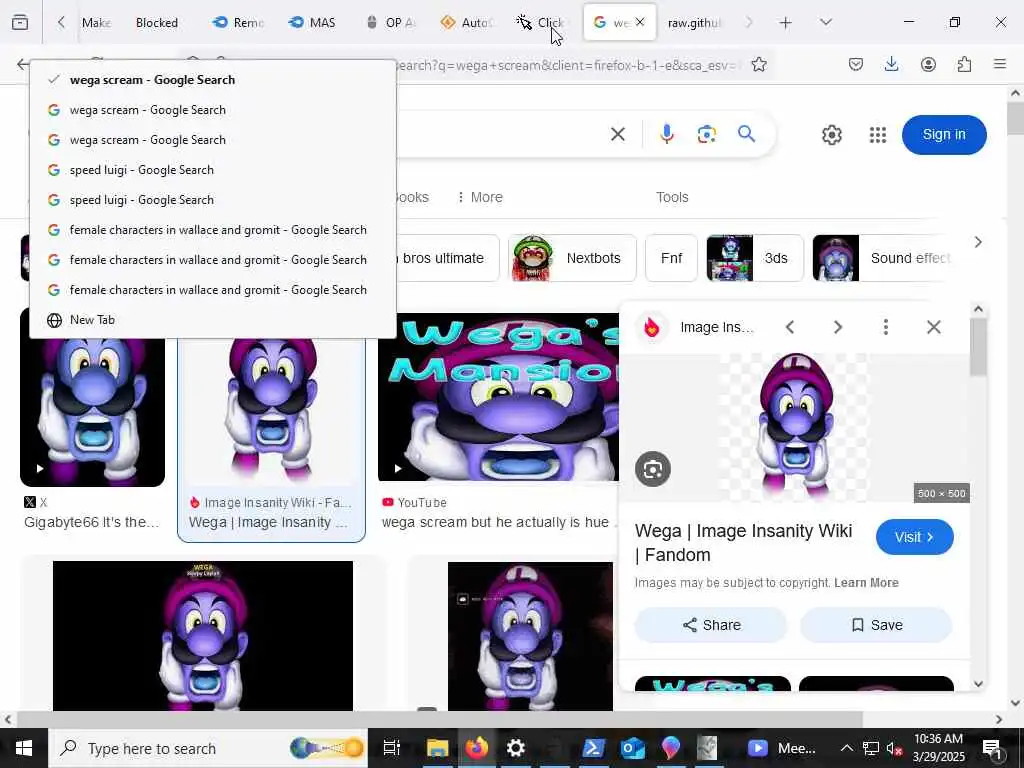Select the Fnf suggestion chip
Viewport: 1024px width, 768px height.
[671, 258]
